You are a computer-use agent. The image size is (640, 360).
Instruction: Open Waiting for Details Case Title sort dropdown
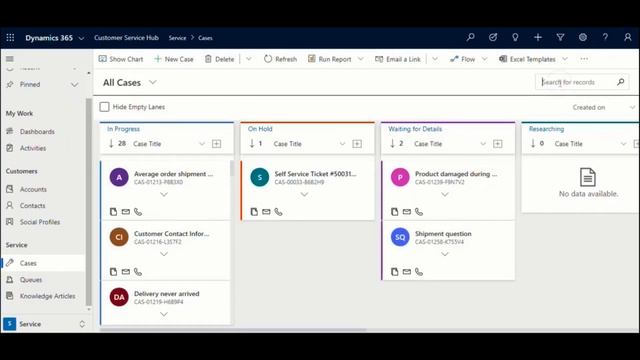pyautogui.click(x=483, y=144)
